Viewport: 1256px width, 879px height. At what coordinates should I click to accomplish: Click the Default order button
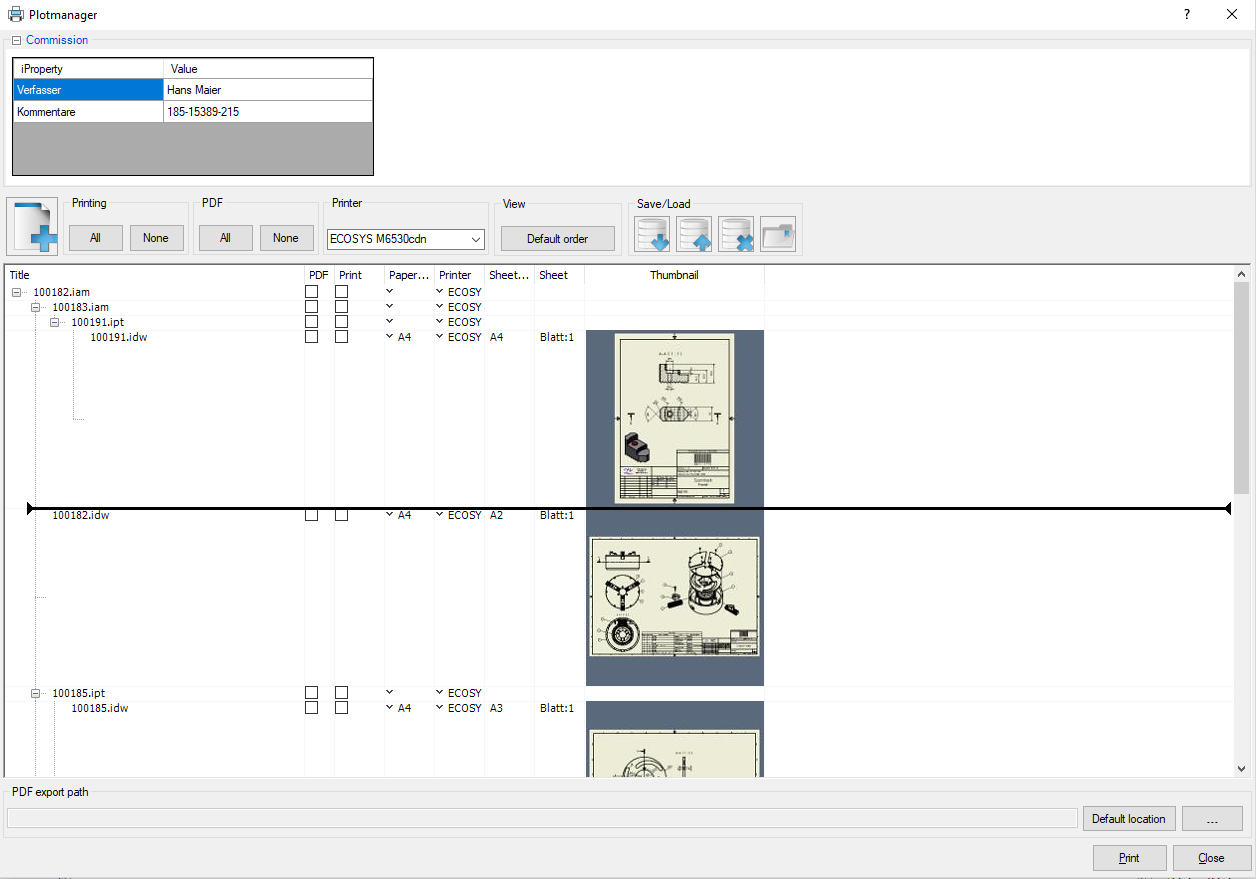[558, 239]
